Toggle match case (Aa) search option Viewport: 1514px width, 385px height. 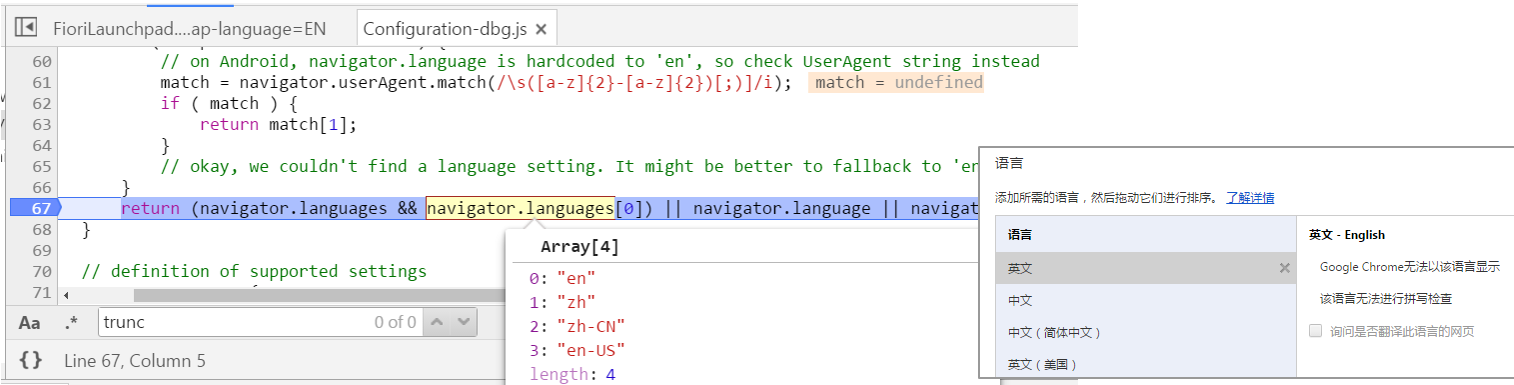(x=30, y=322)
